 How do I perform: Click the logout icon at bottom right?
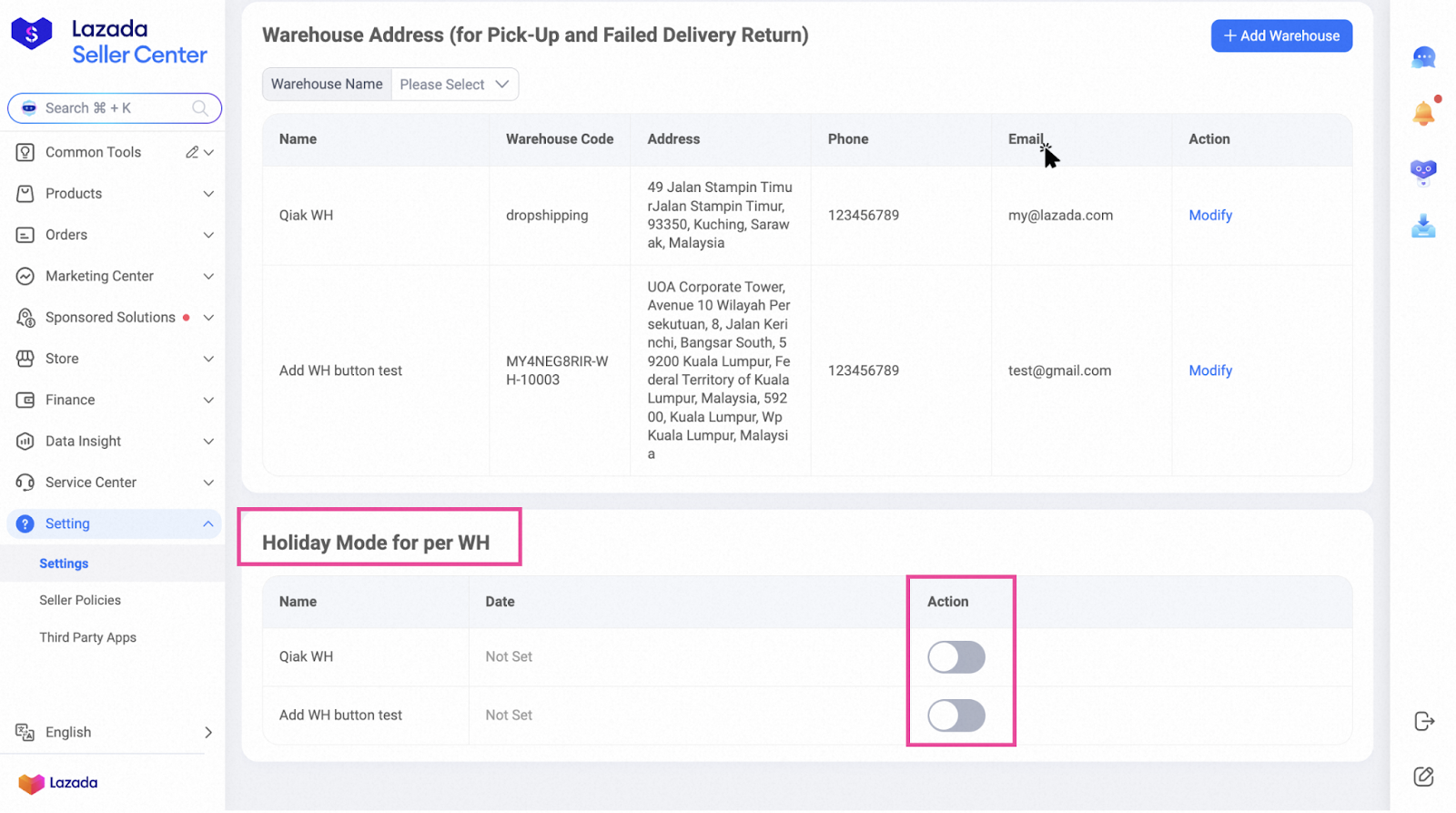[1424, 722]
